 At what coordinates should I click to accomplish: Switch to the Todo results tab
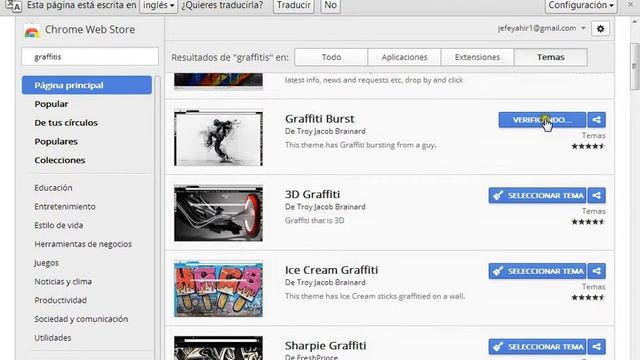point(331,57)
